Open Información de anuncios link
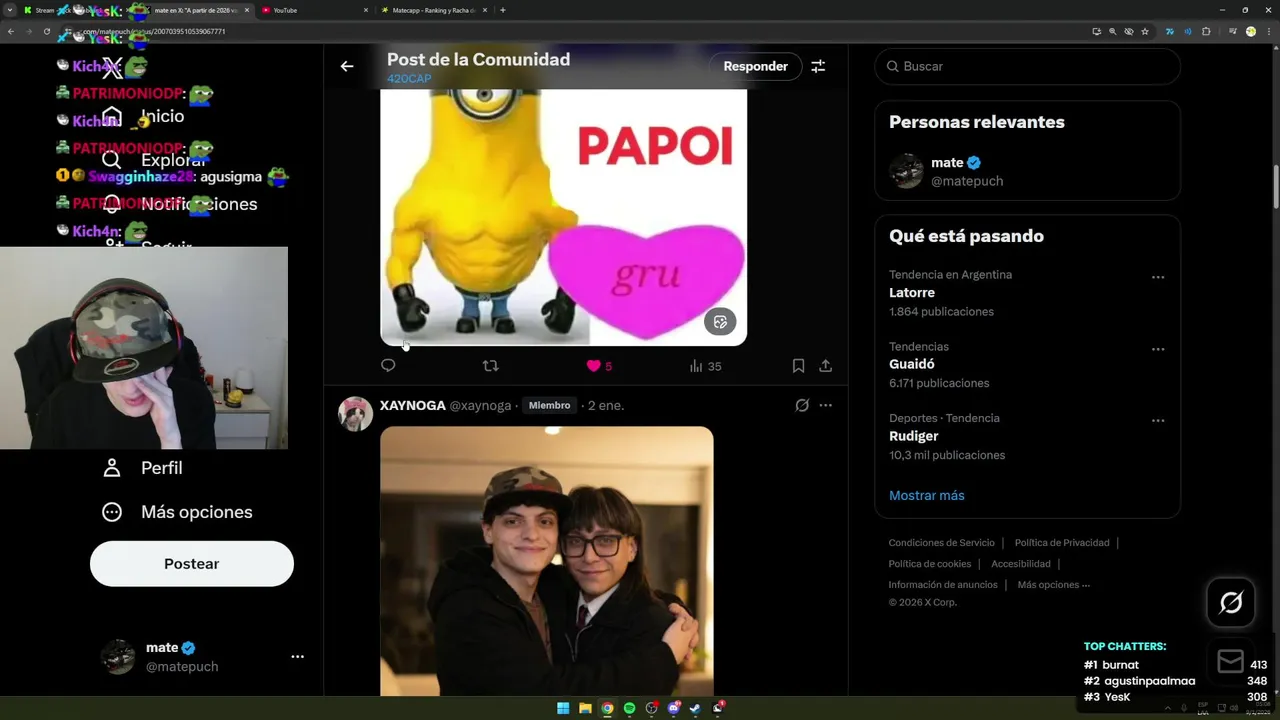The height and width of the screenshot is (720, 1280). pyautogui.click(x=943, y=585)
